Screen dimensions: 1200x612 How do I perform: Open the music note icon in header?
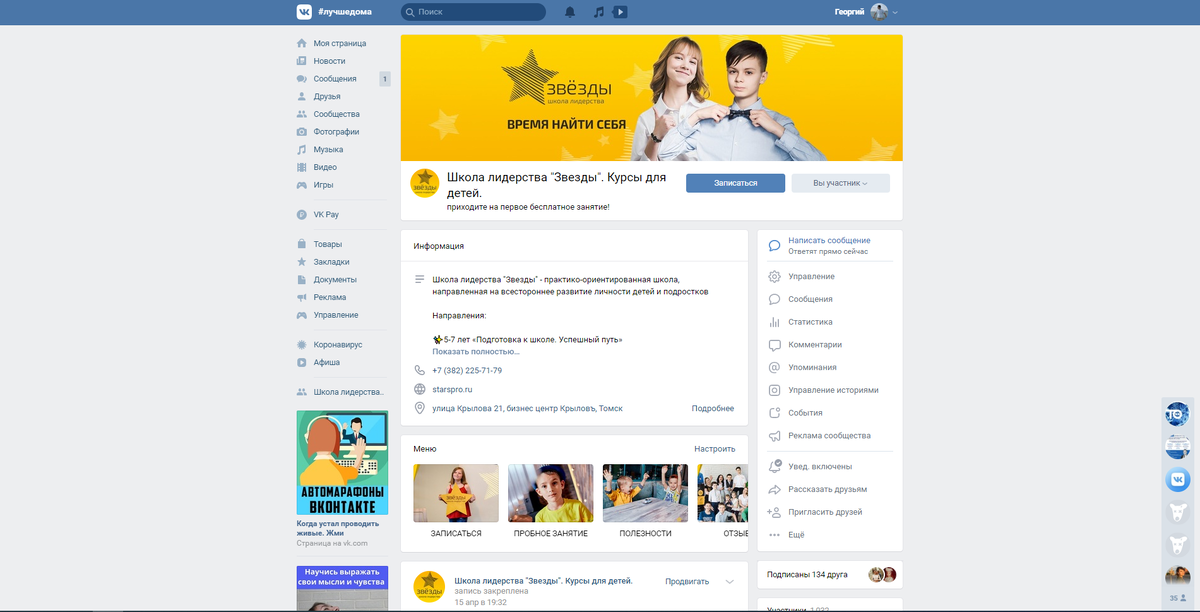point(598,12)
